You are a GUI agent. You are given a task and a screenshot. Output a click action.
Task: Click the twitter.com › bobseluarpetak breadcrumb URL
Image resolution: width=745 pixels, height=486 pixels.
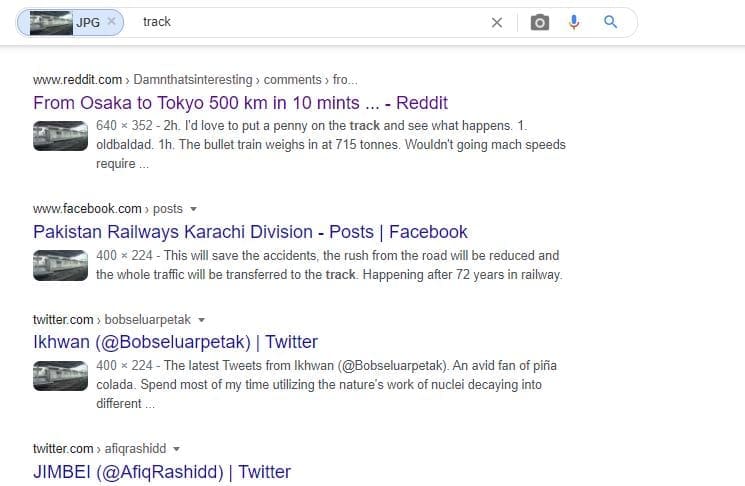click(x=112, y=320)
